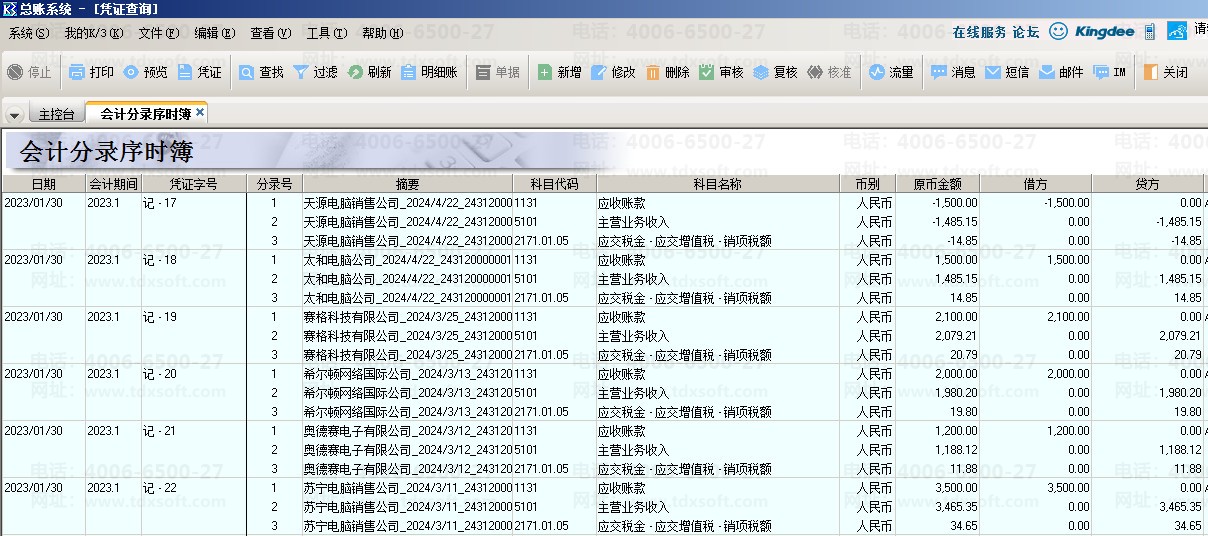Screen dimensions: 1208x536
Task: Select voucher number 记 - 17
Action: click(159, 203)
